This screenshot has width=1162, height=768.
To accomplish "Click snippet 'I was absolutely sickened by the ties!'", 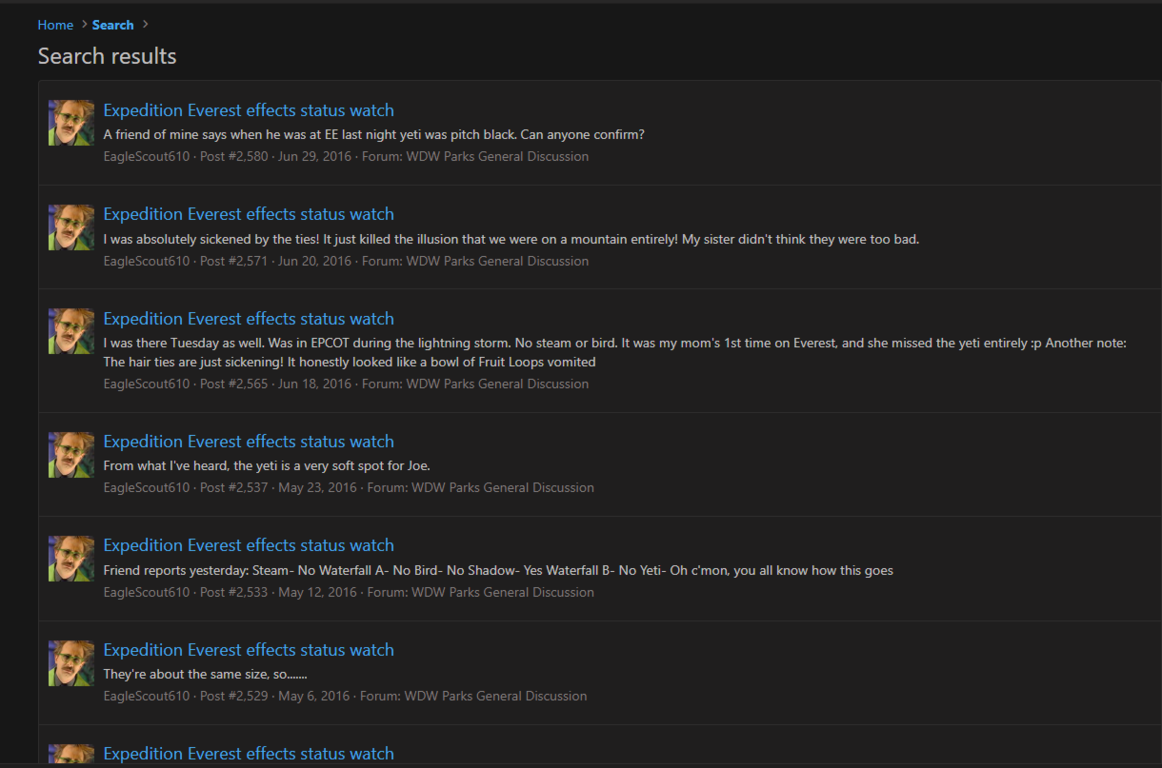I will 511,239.
